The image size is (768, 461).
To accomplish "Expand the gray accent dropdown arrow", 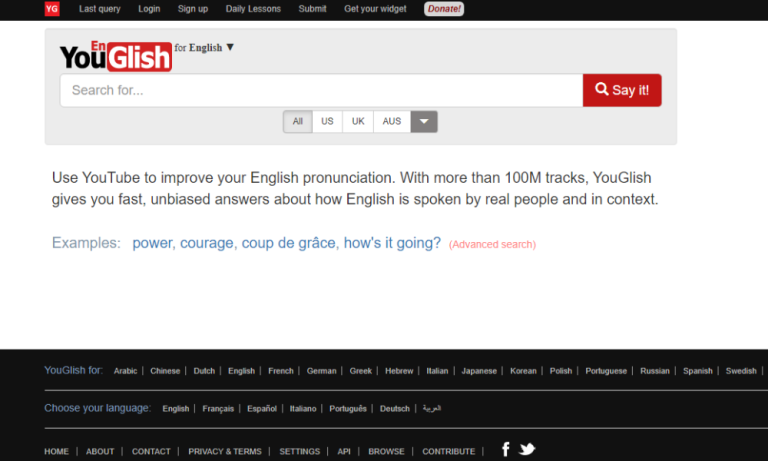I will click(x=424, y=121).
